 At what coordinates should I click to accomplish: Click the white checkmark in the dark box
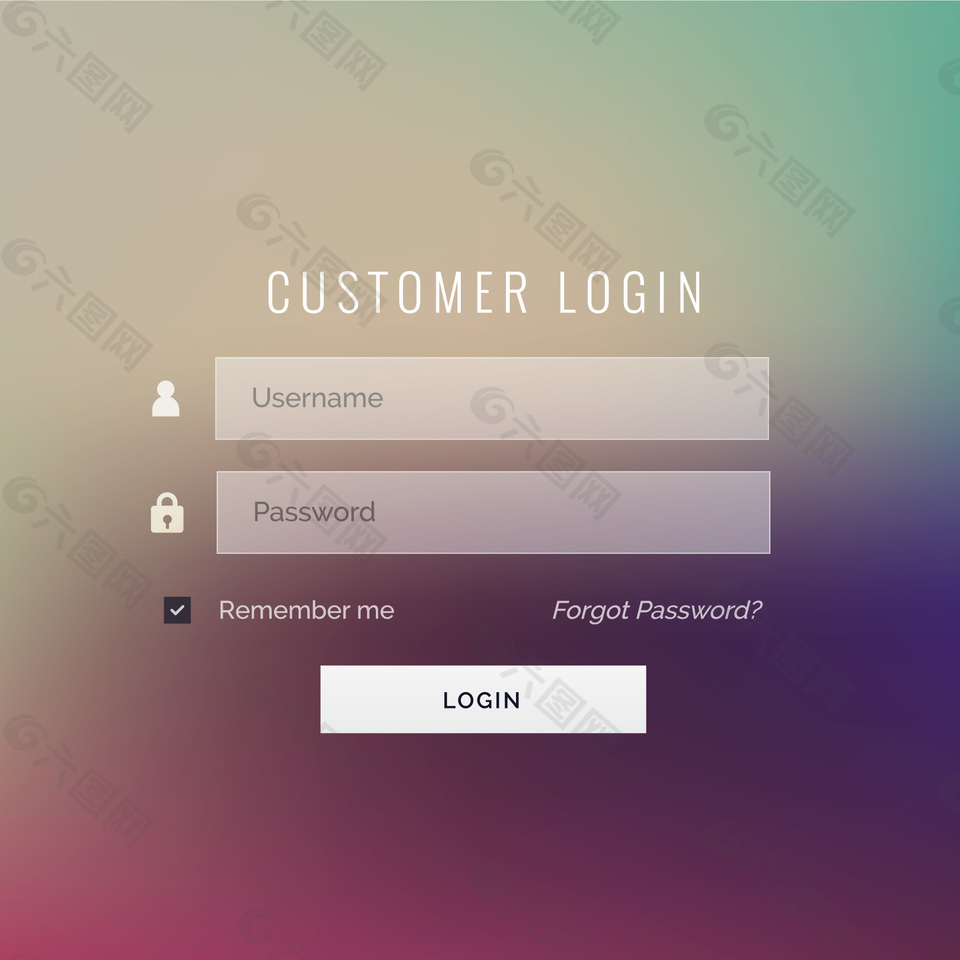177,610
